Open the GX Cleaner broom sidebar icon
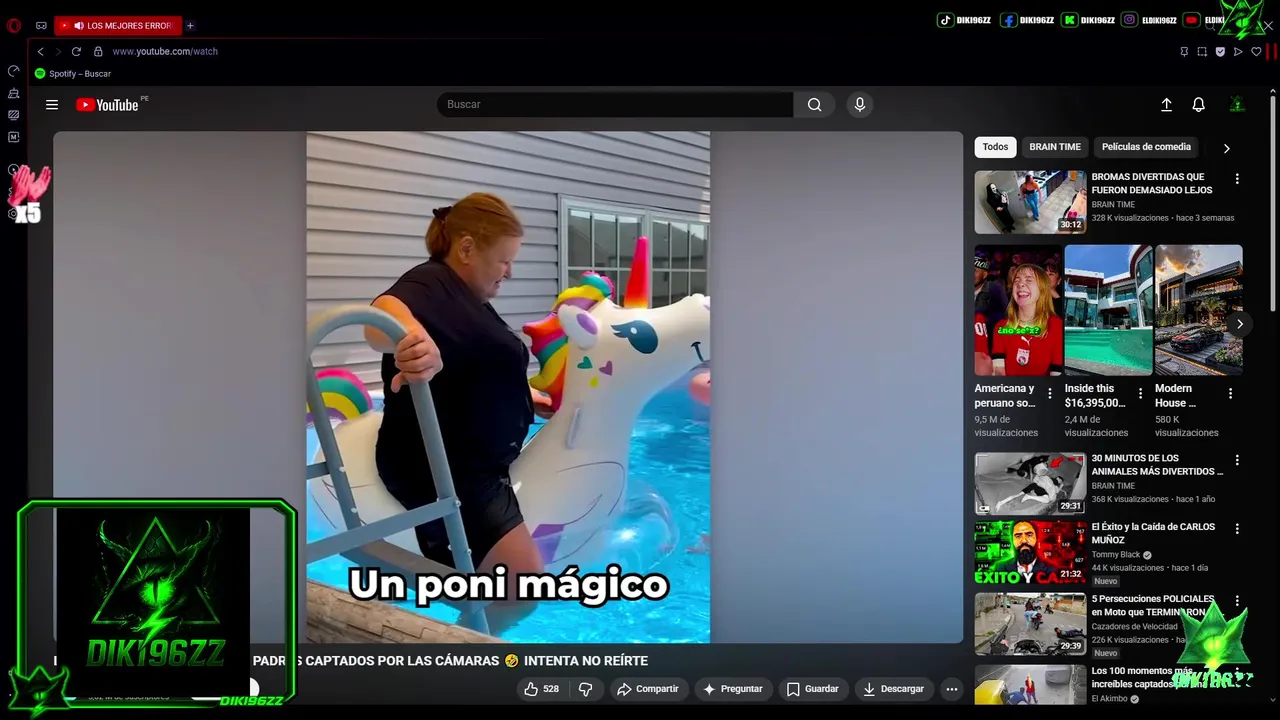1280x720 pixels. click(14, 93)
